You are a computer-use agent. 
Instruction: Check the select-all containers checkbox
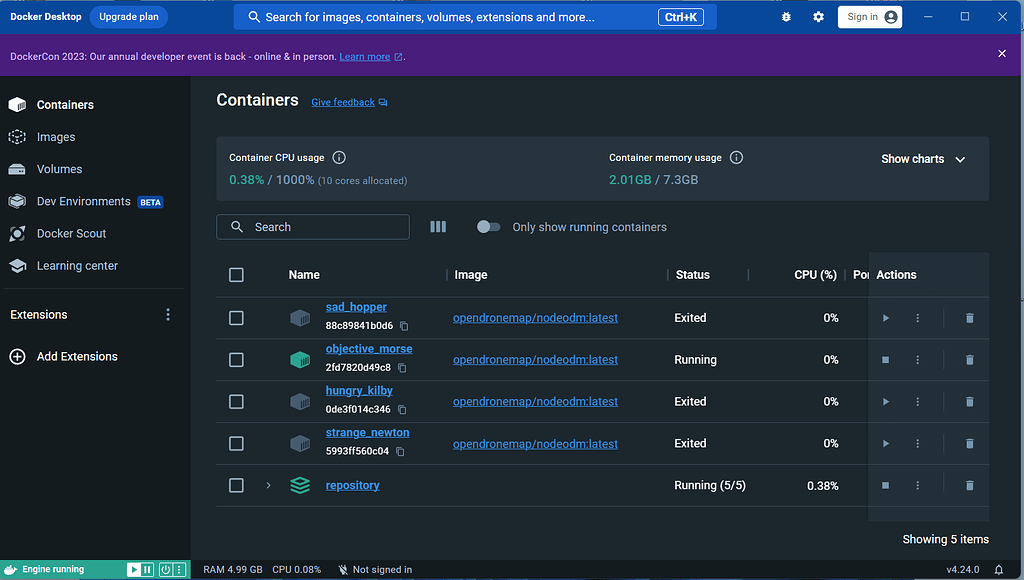pos(236,275)
